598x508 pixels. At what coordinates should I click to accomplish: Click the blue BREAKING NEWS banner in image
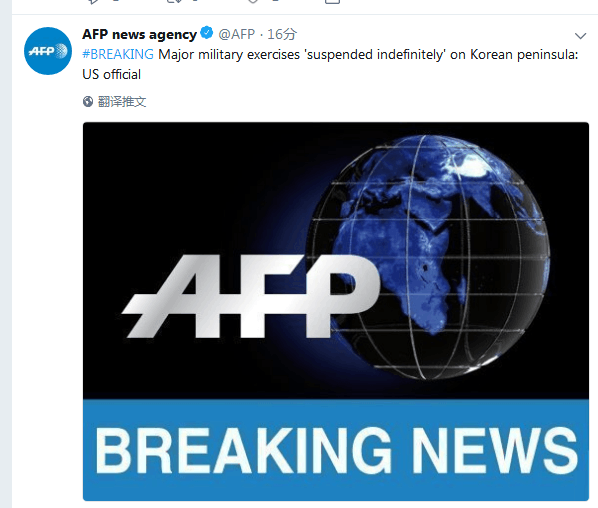tap(336, 450)
